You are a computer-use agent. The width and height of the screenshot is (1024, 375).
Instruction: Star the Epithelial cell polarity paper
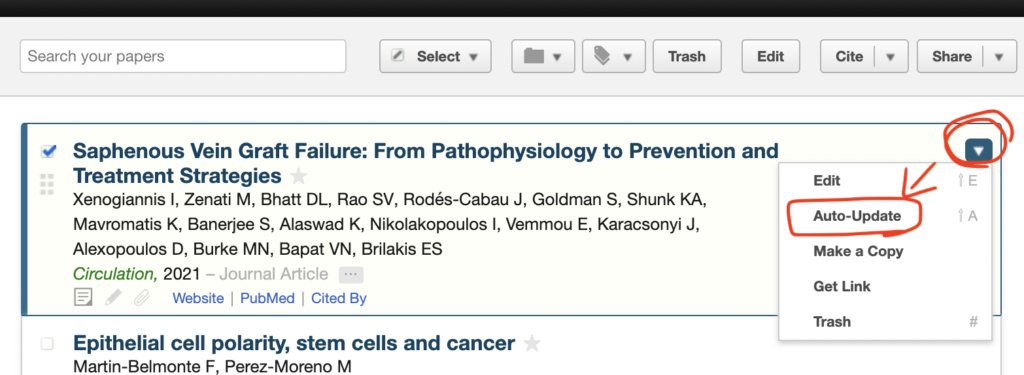532,343
